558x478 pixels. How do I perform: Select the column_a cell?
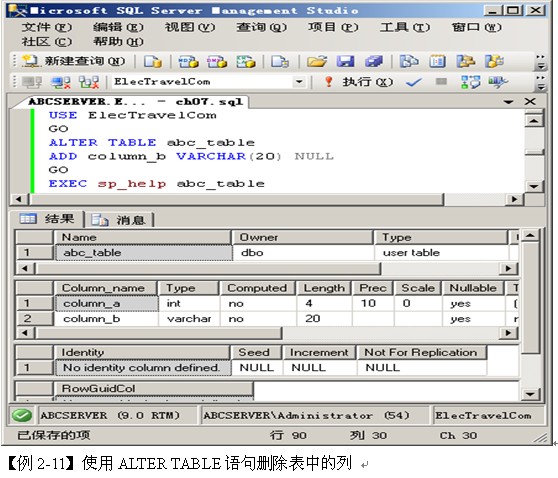pyautogui.click(x=106, y=304)
